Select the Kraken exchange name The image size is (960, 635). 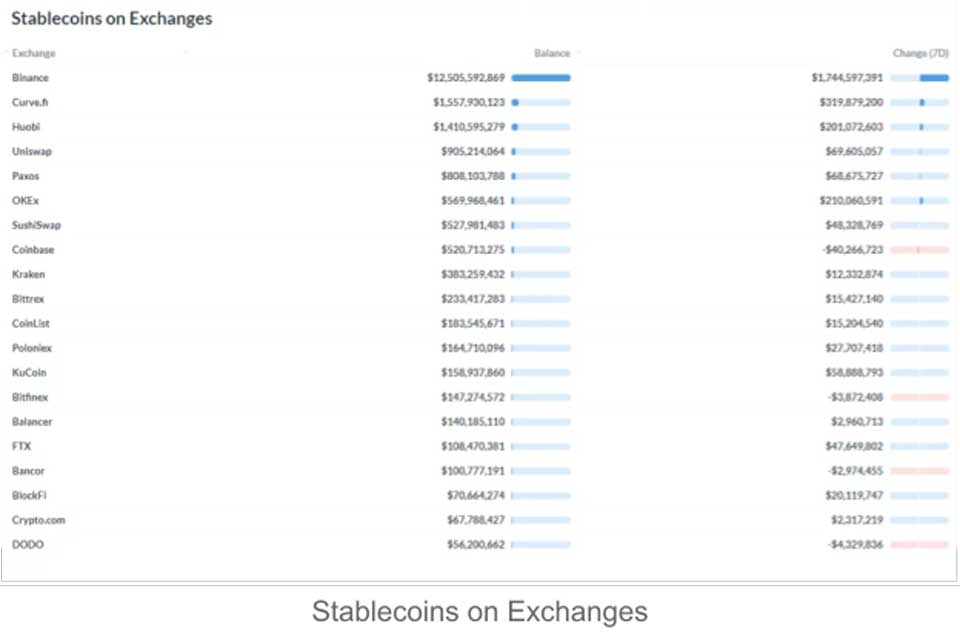(28, 274)
